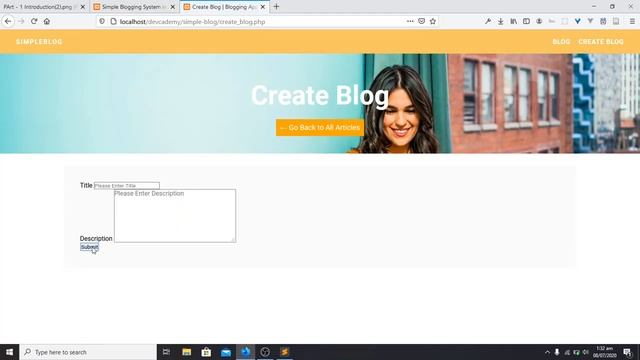Open the Windows Start menu
640x360 pixels.
point(9,352)
